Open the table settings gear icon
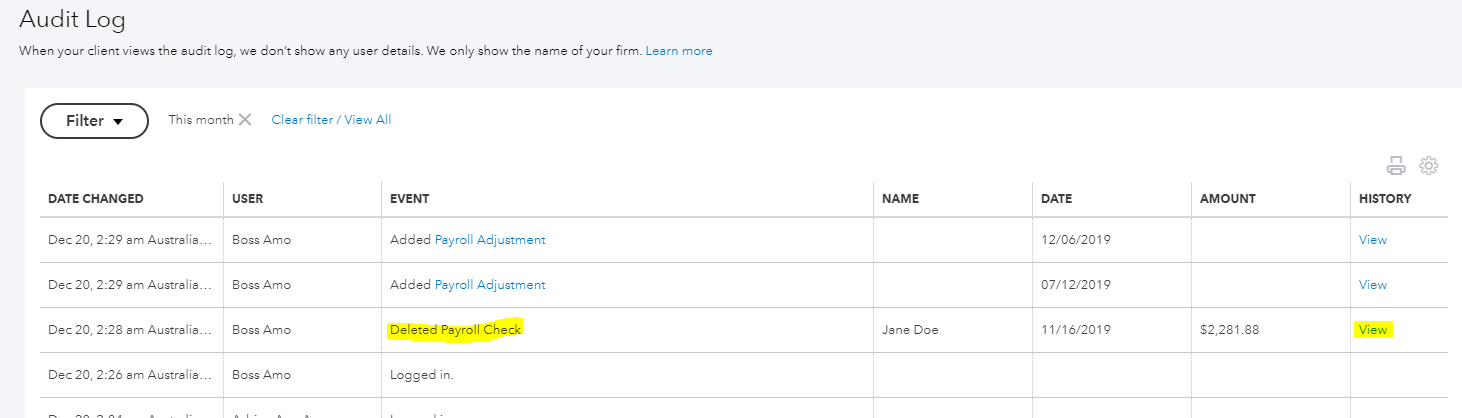 (1429, 166)
